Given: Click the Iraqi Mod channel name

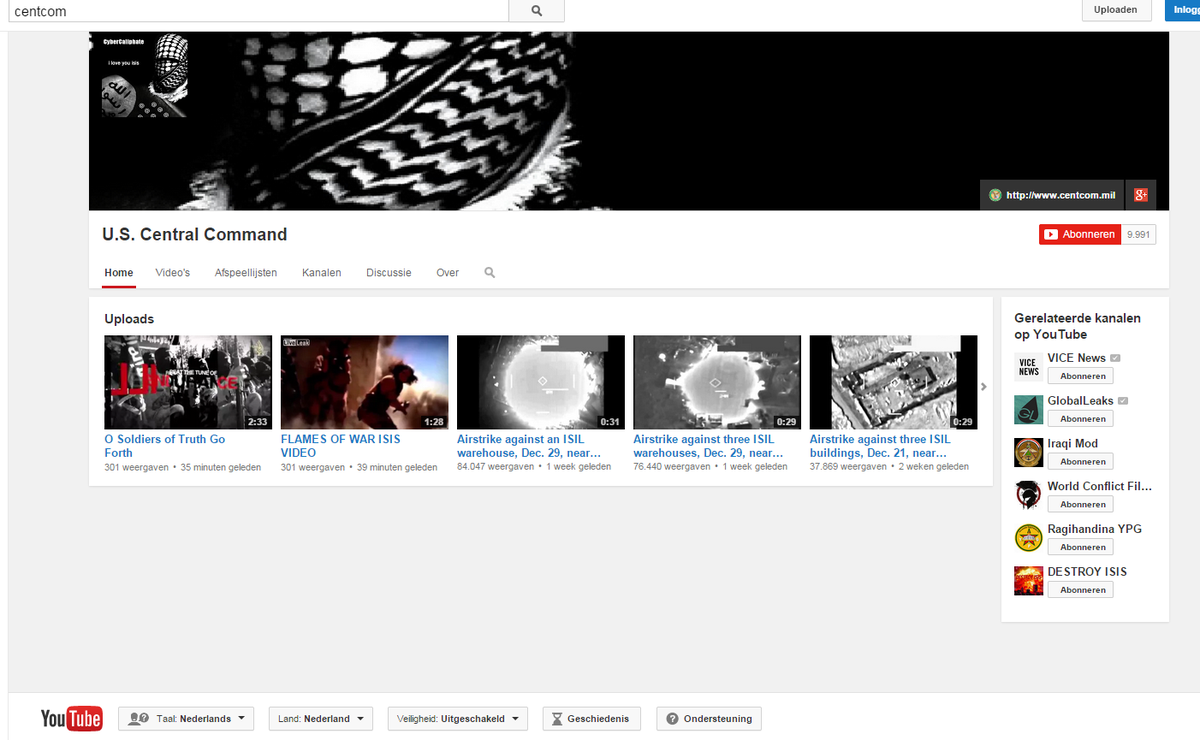Looking at the screenshot, I should coord(1072,444).
